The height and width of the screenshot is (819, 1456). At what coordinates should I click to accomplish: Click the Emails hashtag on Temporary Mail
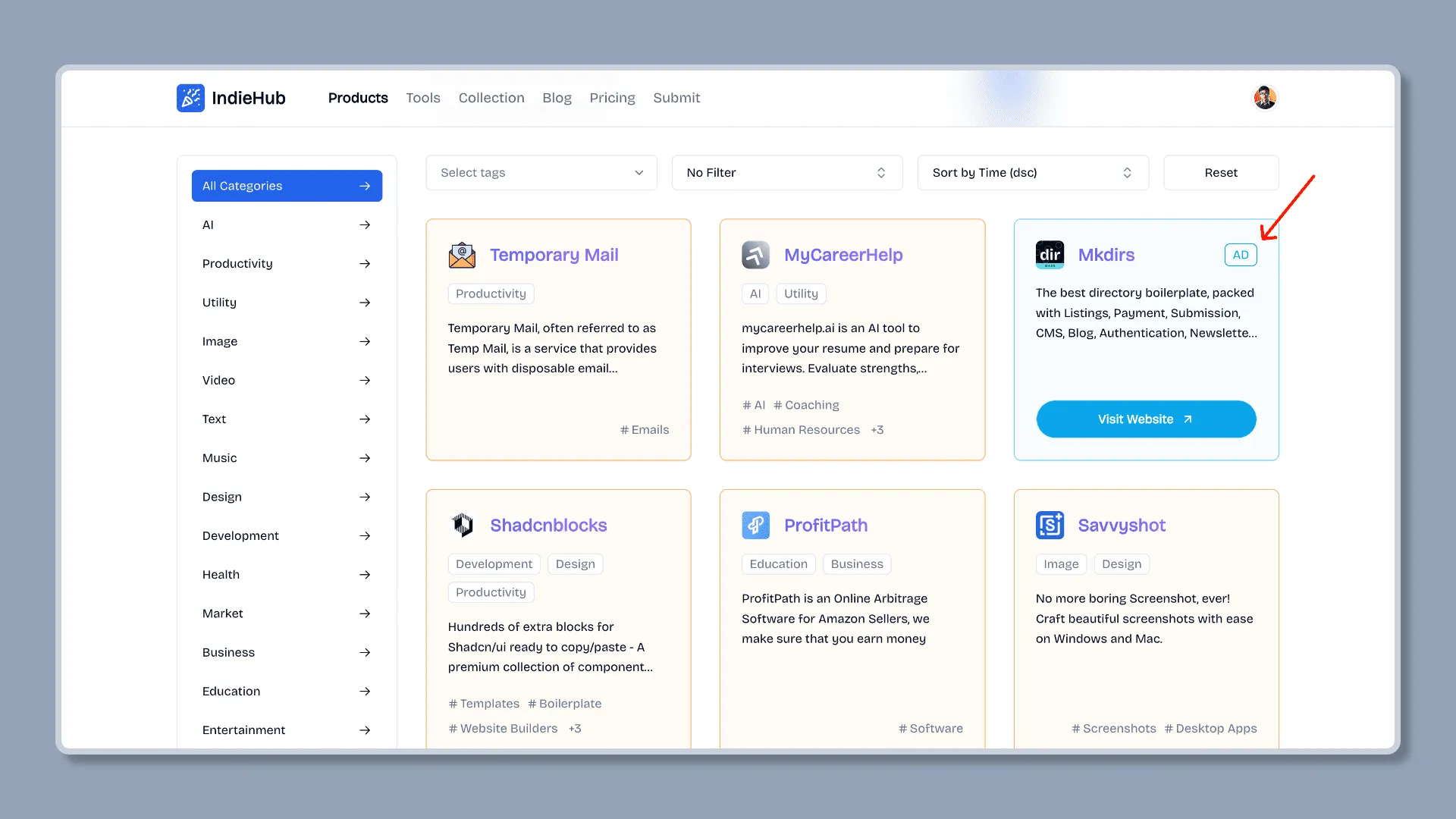tap(645, 430)
